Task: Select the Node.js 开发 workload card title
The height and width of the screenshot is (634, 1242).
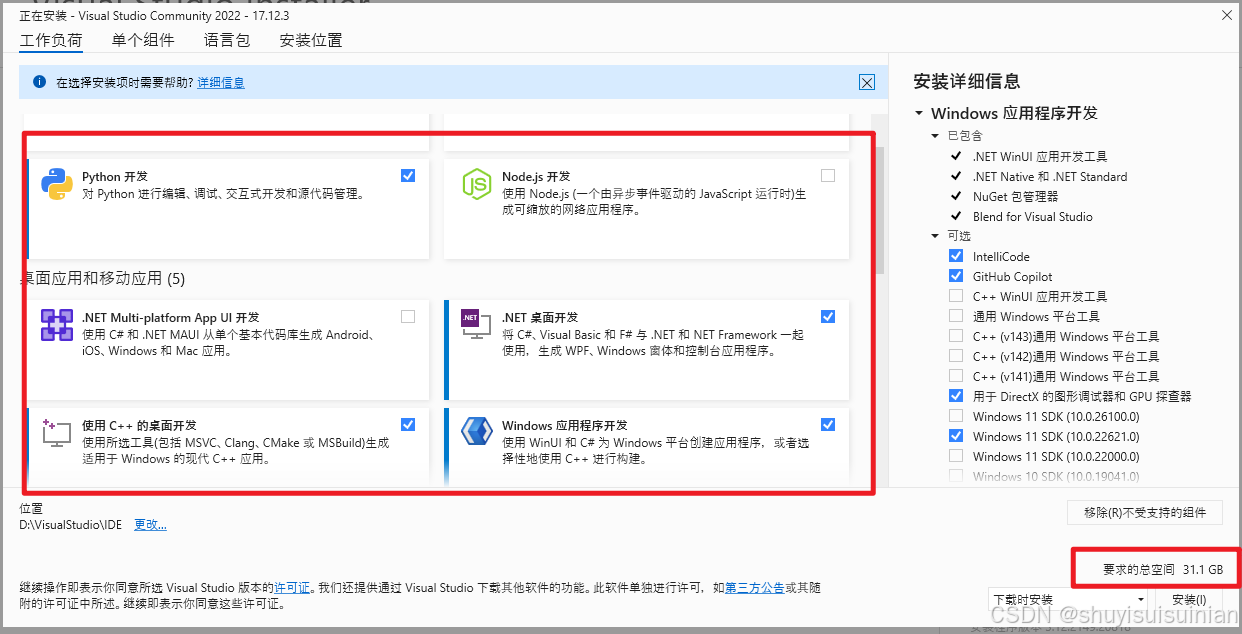Action: 536,176
